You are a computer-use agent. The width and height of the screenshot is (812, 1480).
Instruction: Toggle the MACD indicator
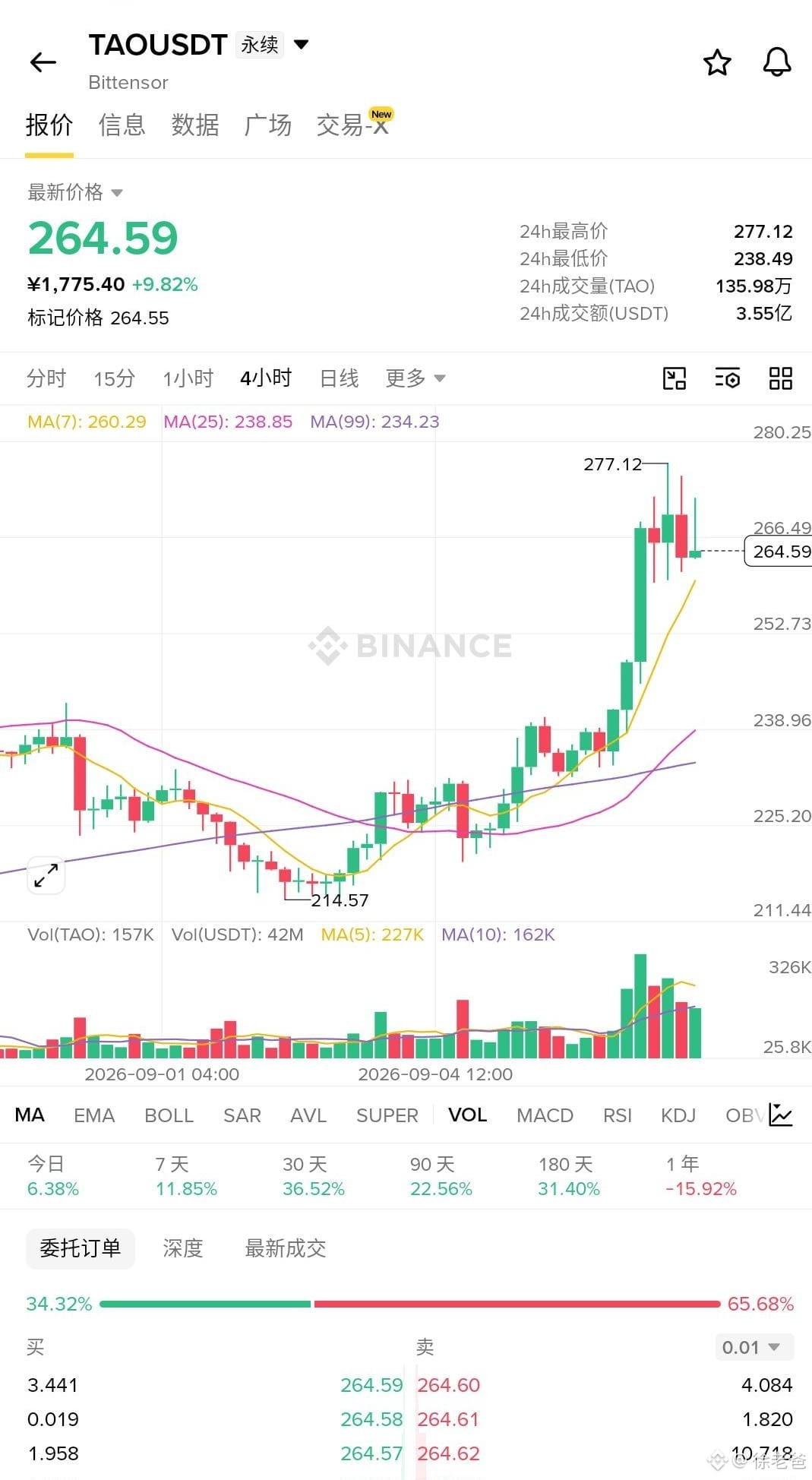[545, 1115]
